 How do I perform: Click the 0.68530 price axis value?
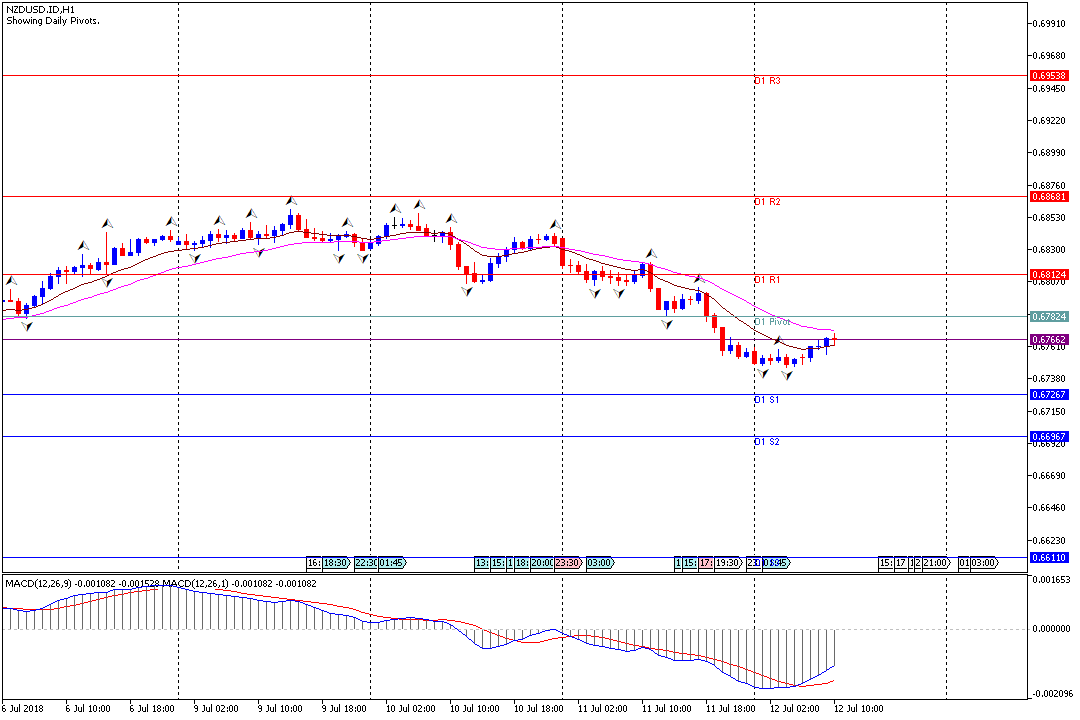click(1049, 218)
